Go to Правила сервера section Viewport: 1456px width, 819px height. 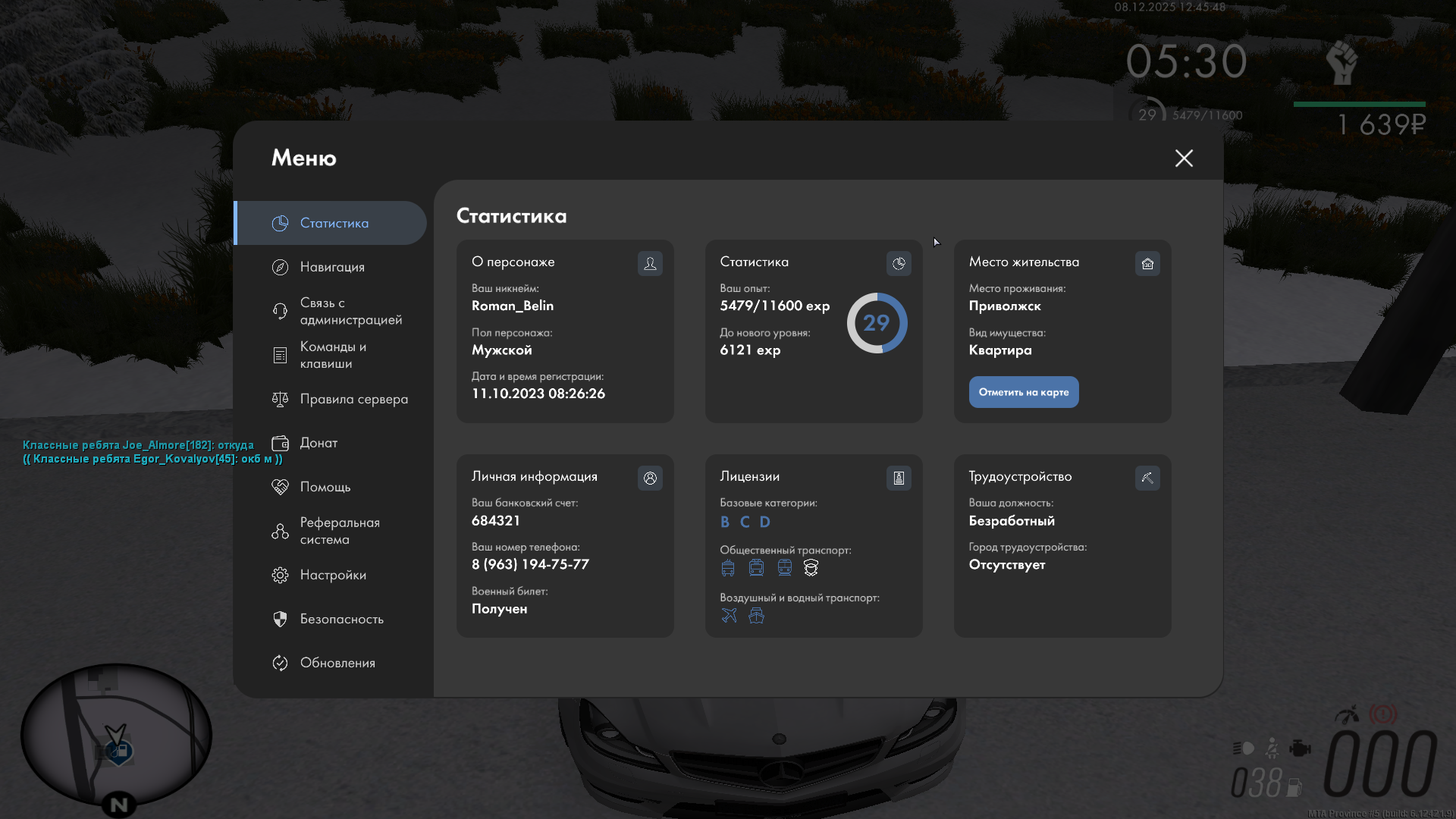353,399
